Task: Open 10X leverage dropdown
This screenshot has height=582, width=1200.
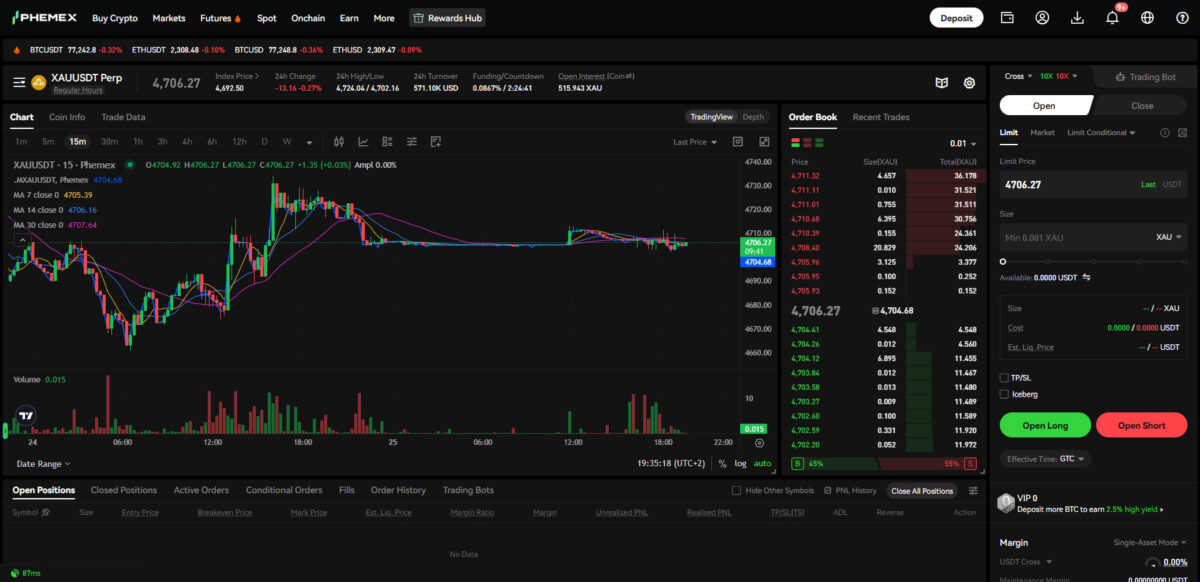Action: click(1058, 76)
